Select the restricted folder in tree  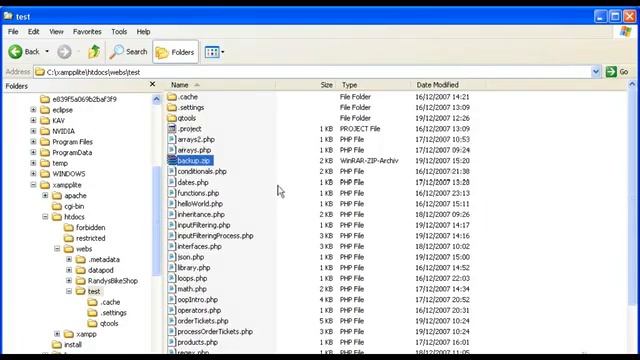click(91, 238)
